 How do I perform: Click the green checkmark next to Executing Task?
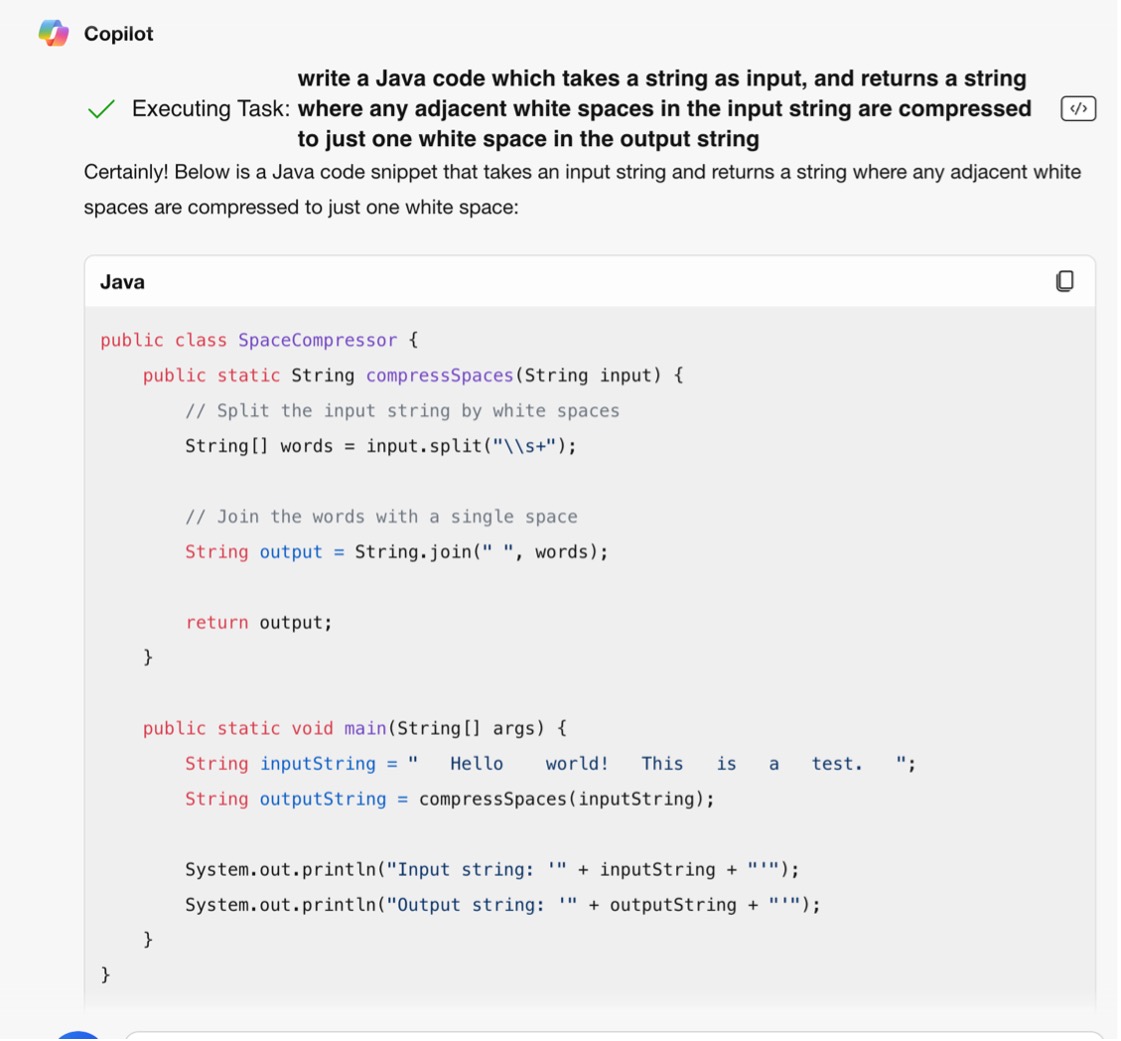[x=101, y=109]
